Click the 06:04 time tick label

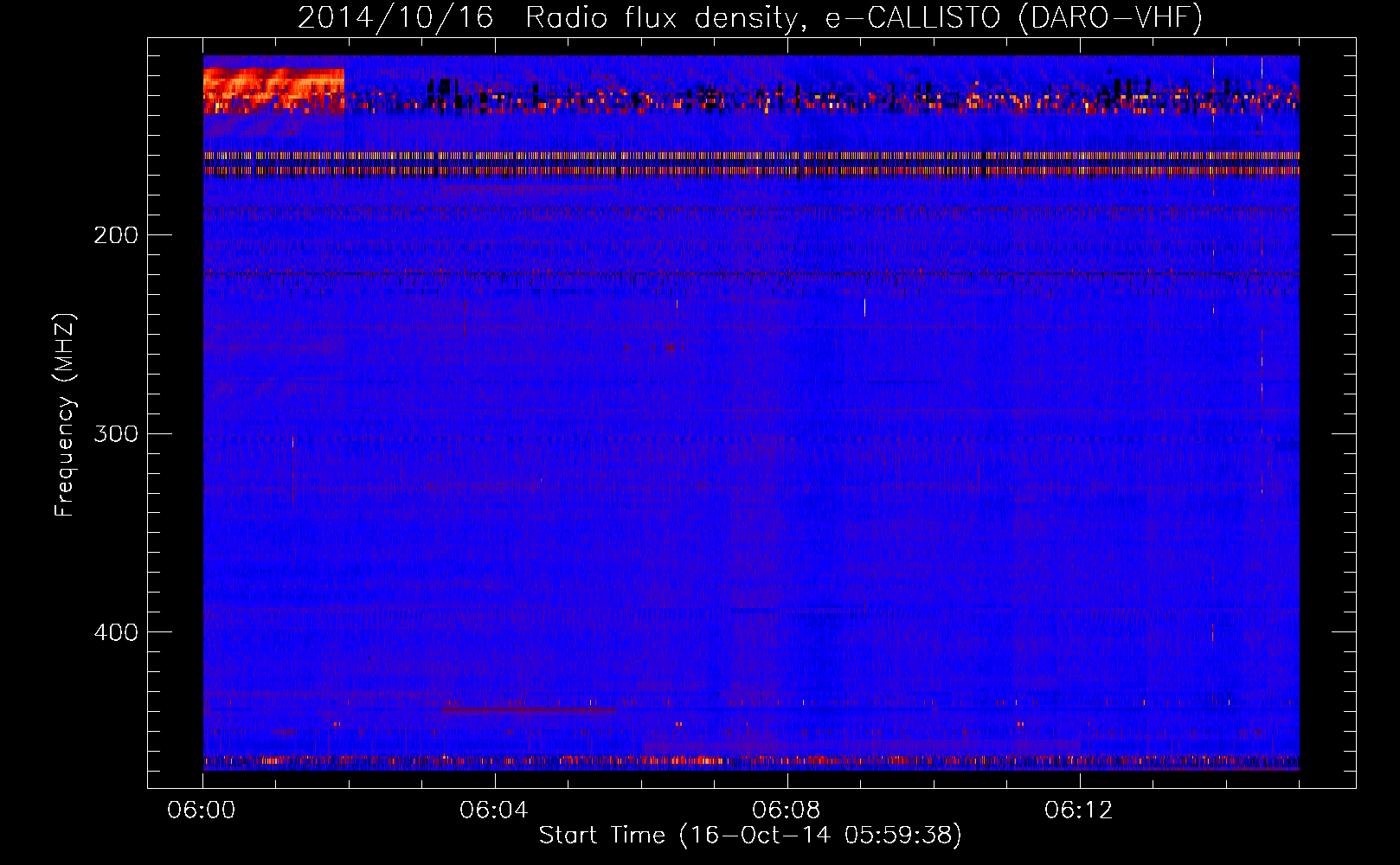[x=494, y=811]
